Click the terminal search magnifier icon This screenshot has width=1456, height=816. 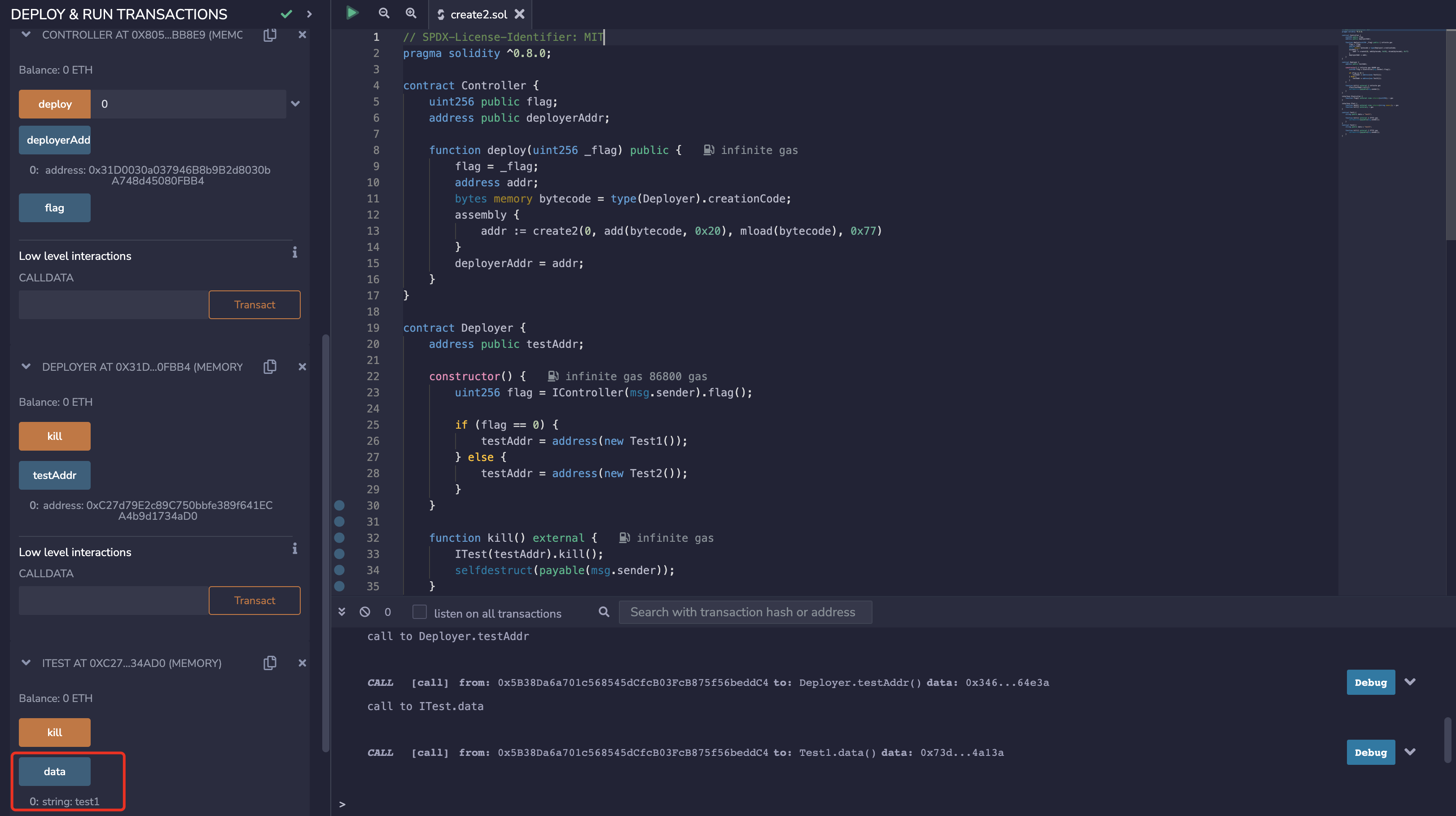pyautogui.click(x=604, y=612)
